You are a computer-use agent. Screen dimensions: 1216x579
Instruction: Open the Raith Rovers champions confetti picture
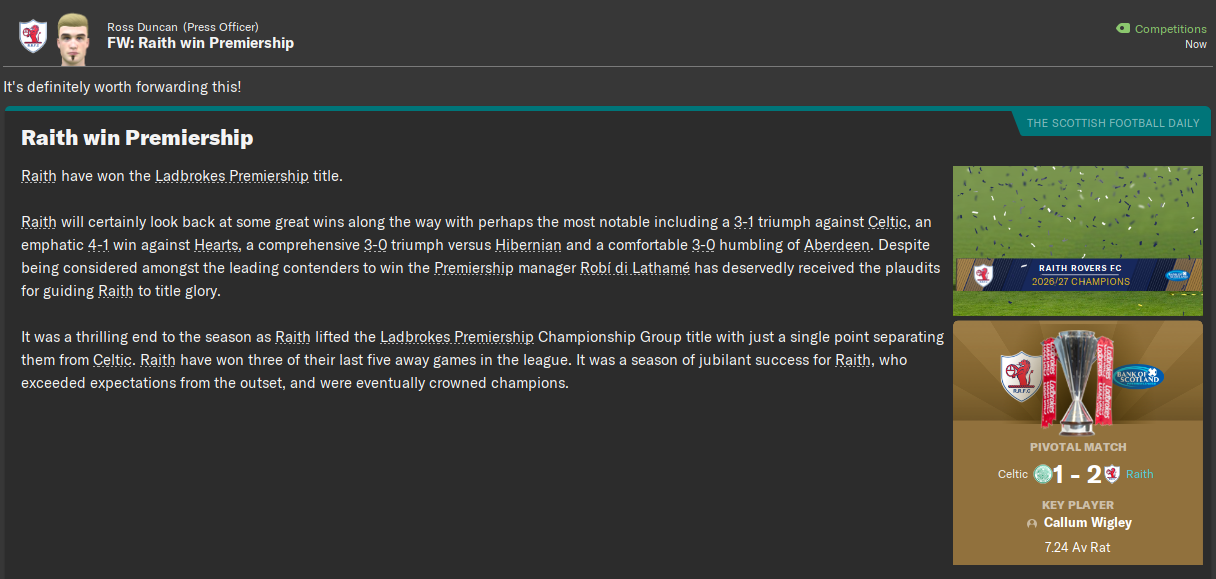pos(1077,240)
